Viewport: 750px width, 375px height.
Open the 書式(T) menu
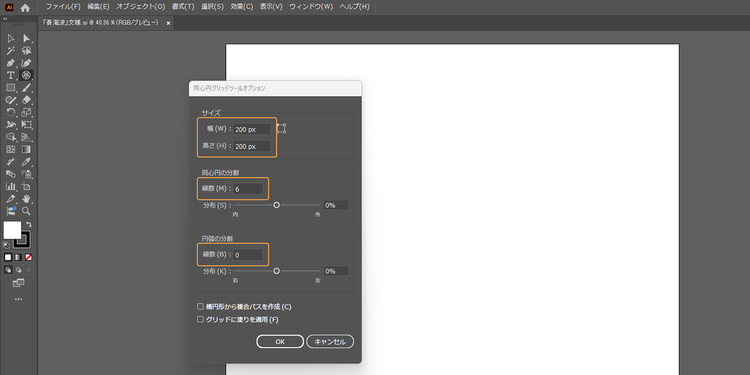pos(183,7)
